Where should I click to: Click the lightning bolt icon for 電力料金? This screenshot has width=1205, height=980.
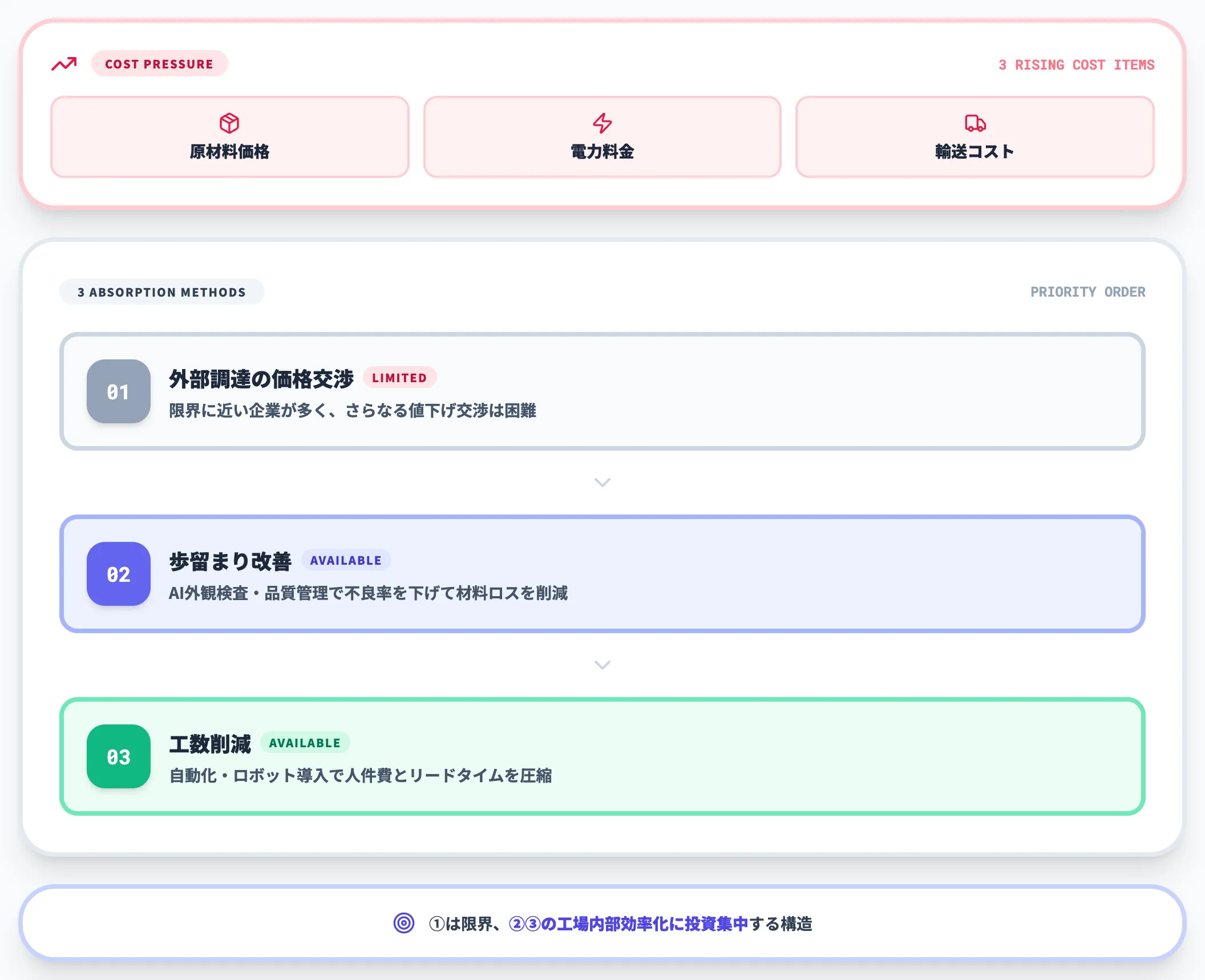602,123
